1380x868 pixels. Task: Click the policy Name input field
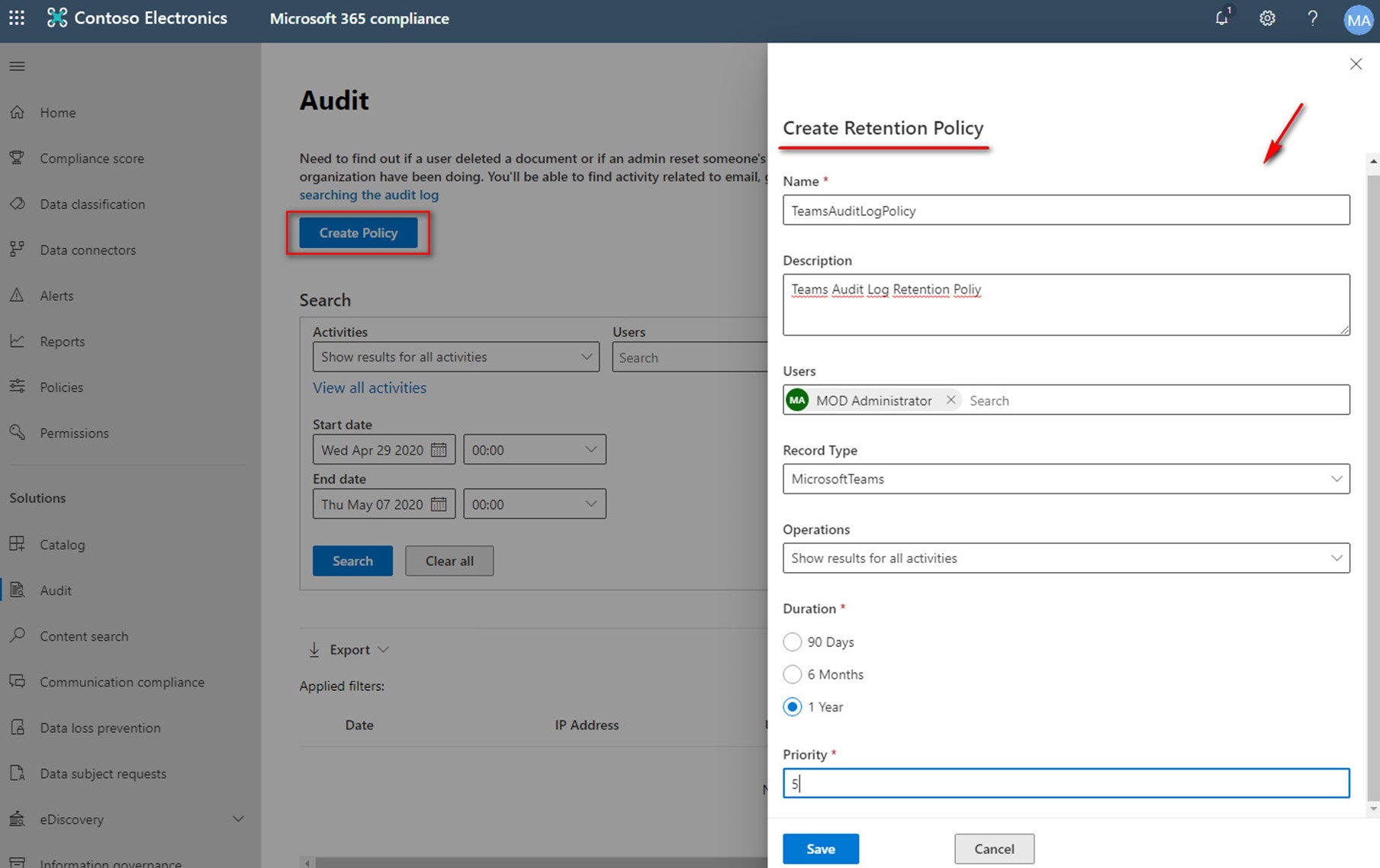coord(1066,211)
